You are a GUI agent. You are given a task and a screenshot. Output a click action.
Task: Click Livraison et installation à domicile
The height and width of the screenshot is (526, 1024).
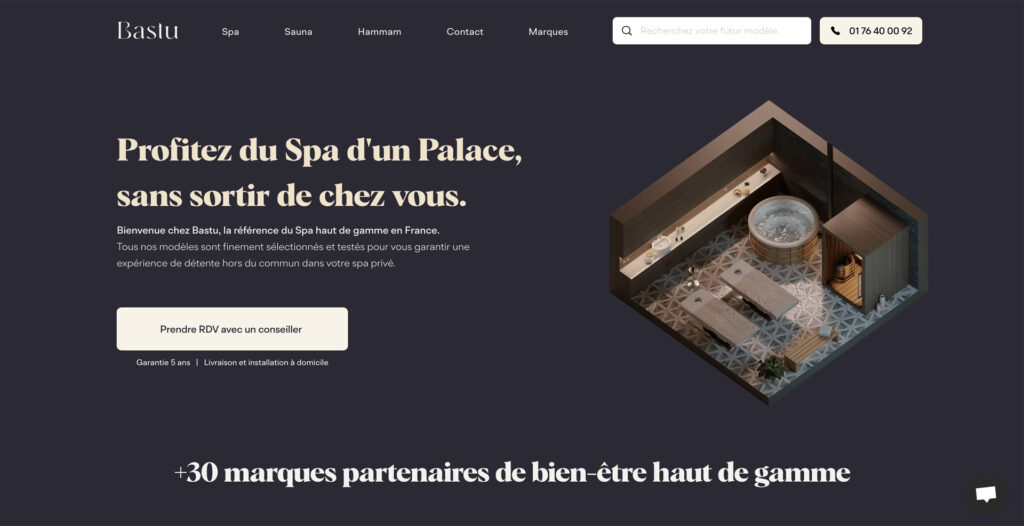[266, 362]
